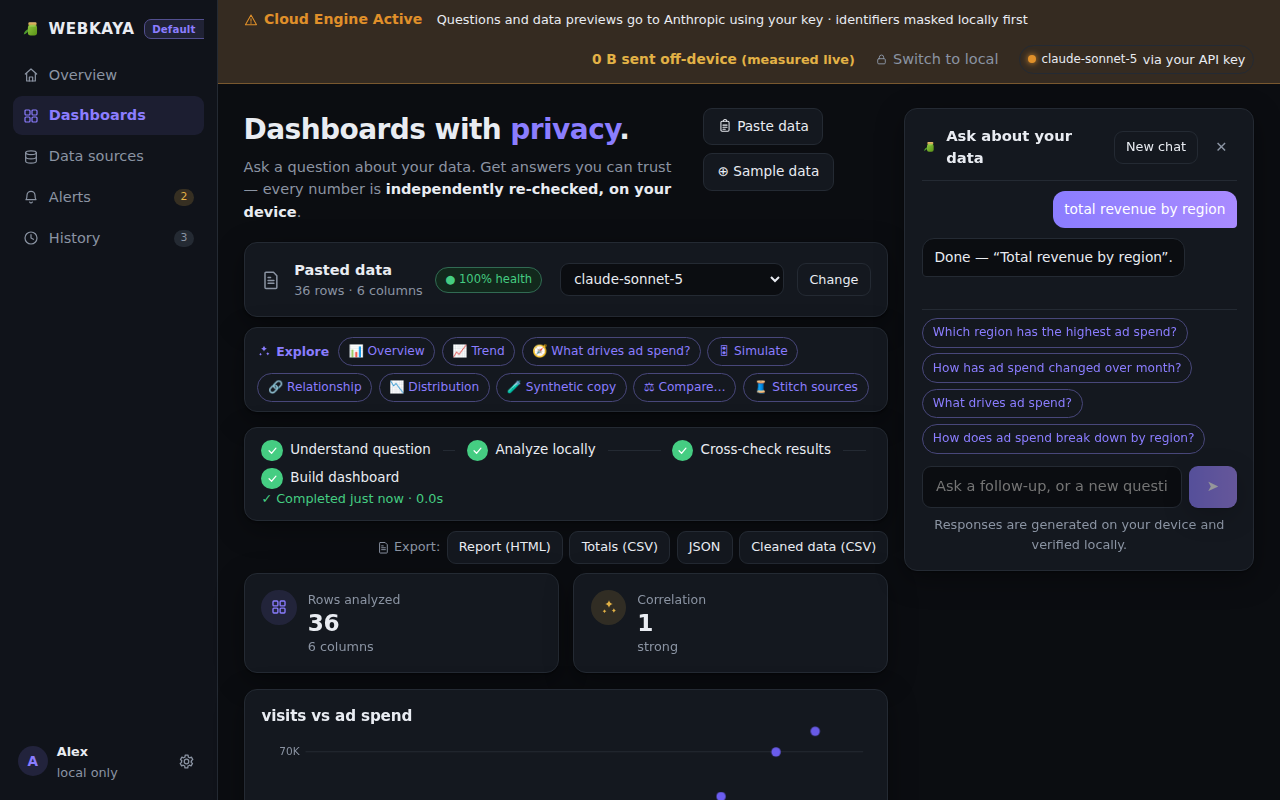The image size is (1280, 800).
Task: Click 'Which region has the highest ad spend?' suggestion
Action: click(x=1055, y=332)
